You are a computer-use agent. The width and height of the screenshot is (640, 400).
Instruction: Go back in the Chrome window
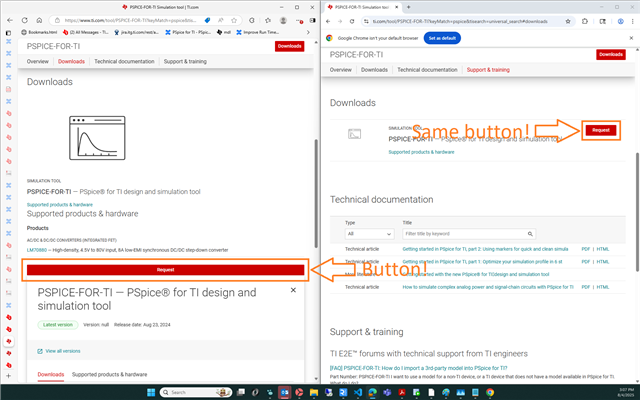328,21
